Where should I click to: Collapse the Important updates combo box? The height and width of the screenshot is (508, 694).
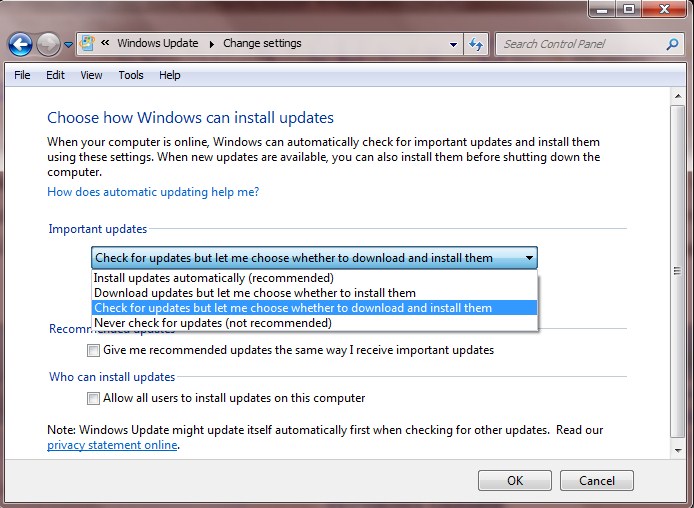coord(314,258)
